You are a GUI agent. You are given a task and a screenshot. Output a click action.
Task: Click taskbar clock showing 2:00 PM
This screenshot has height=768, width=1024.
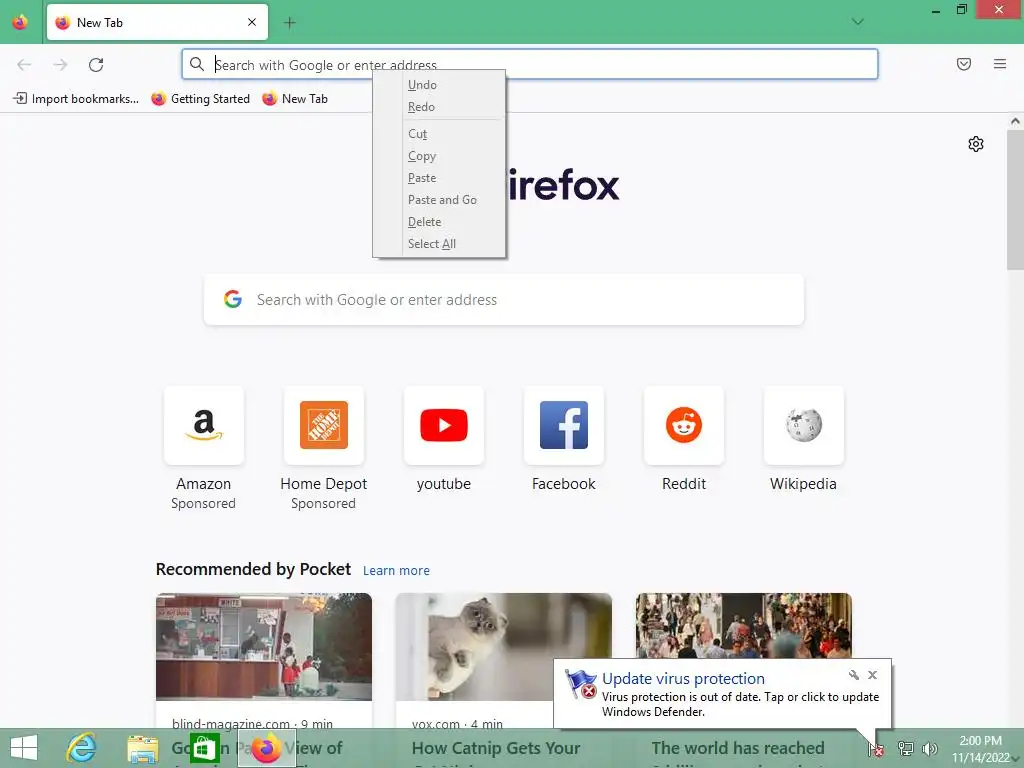tap(980, 749)
